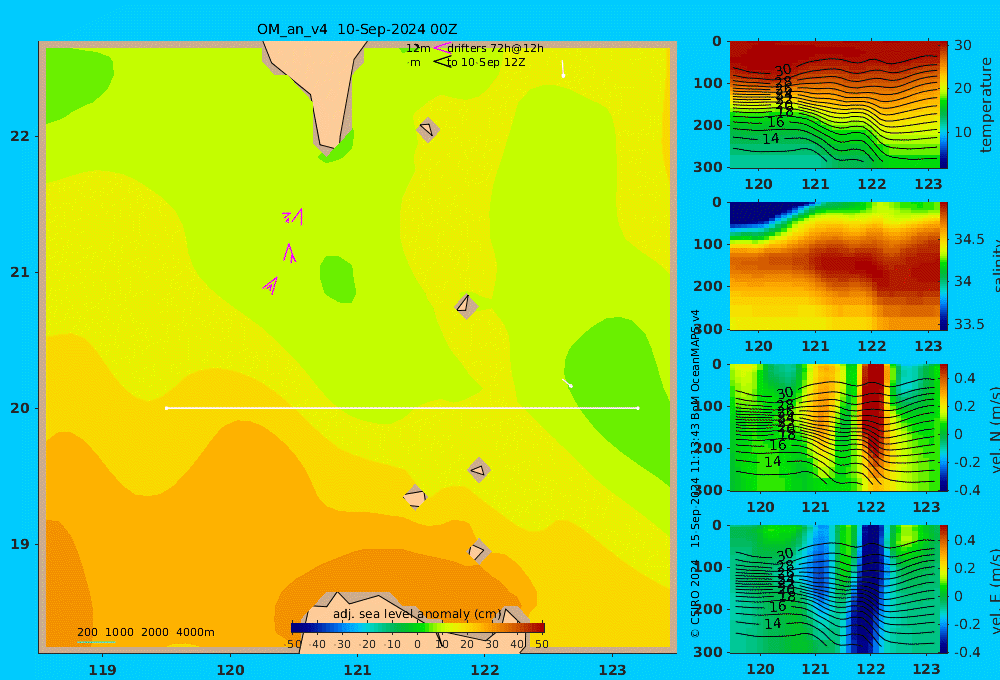This screenshot has height=680, width=1000.
Task: Click the 'drifters 72h@12h' legend text
Action: [496, 48]
